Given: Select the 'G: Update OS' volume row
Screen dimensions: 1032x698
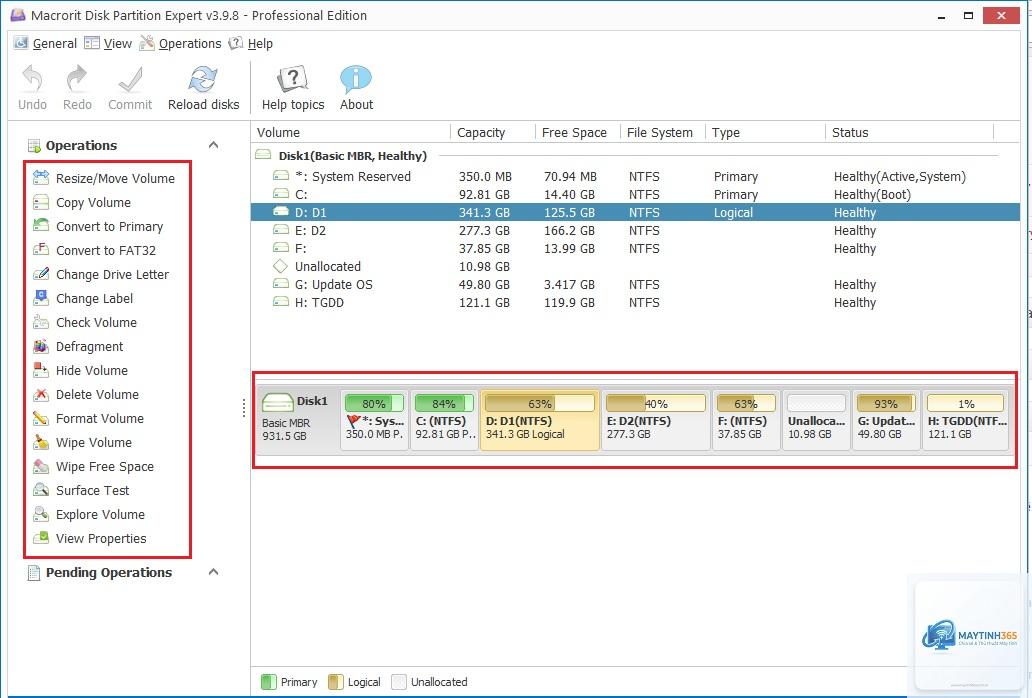Looking at the screenshot, I should 635,284.
